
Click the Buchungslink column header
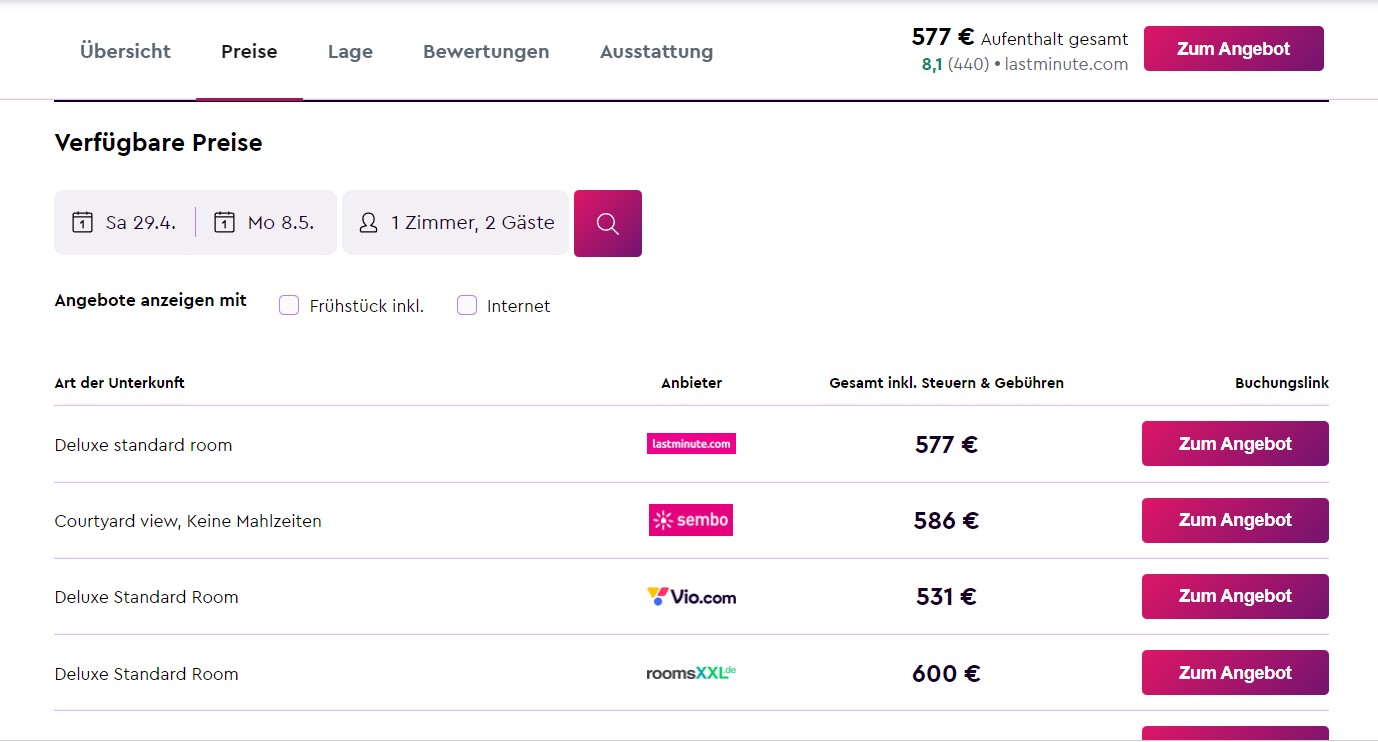point(1282,383)
